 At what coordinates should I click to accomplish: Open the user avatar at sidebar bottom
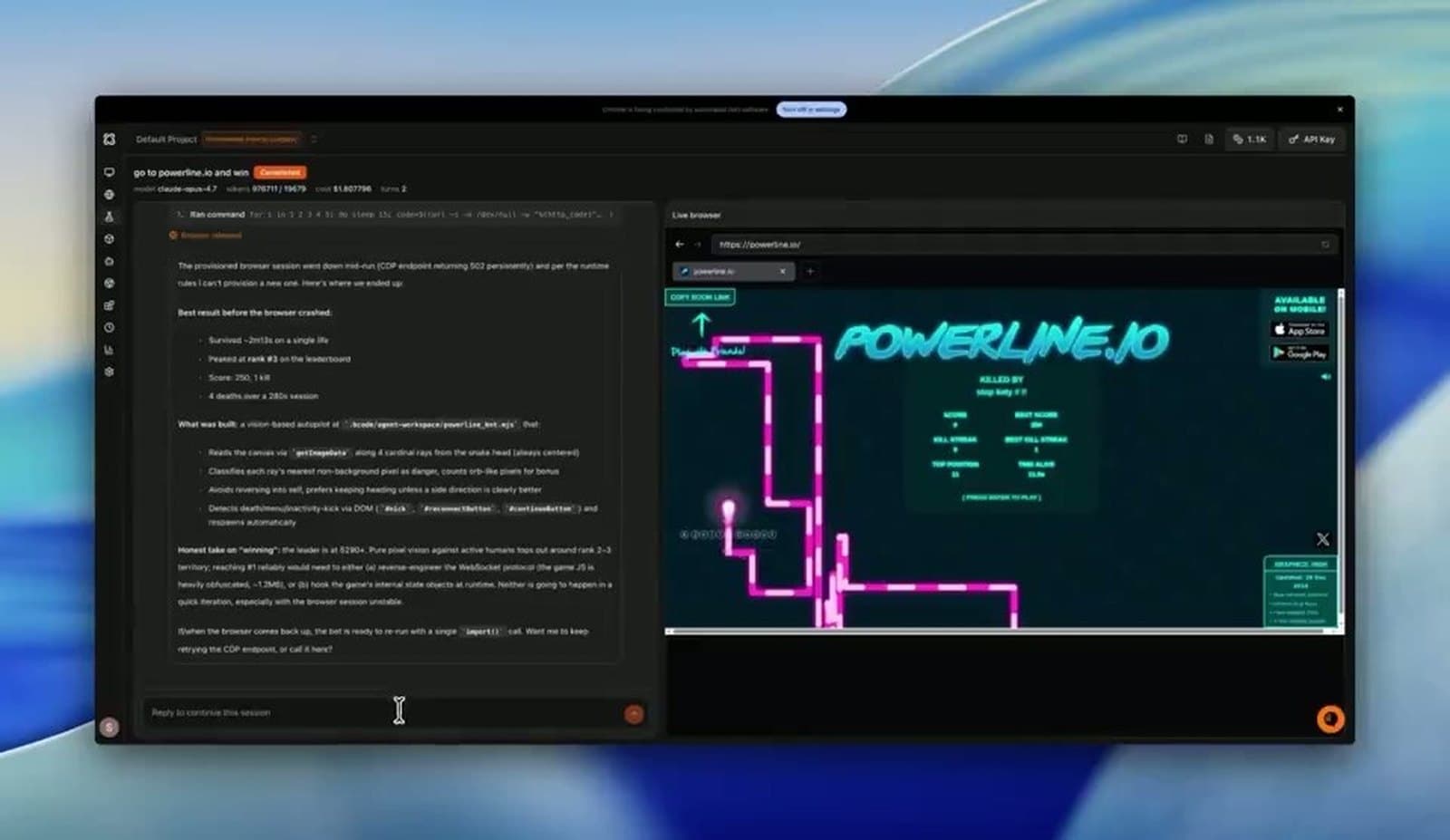click(109, 727)
